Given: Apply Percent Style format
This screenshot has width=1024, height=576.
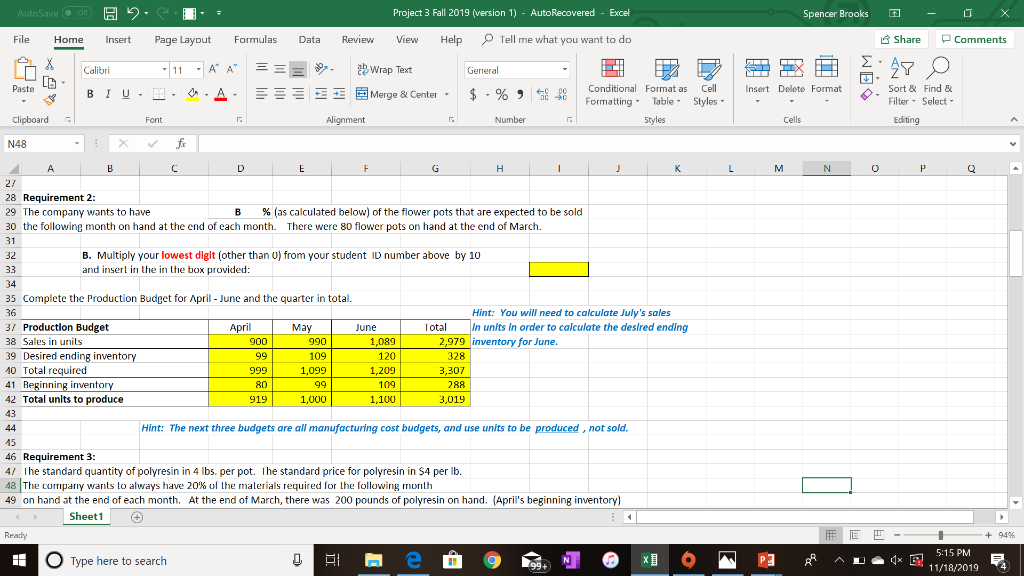Looking at the screenshot, I should click(x=502, y=94).
